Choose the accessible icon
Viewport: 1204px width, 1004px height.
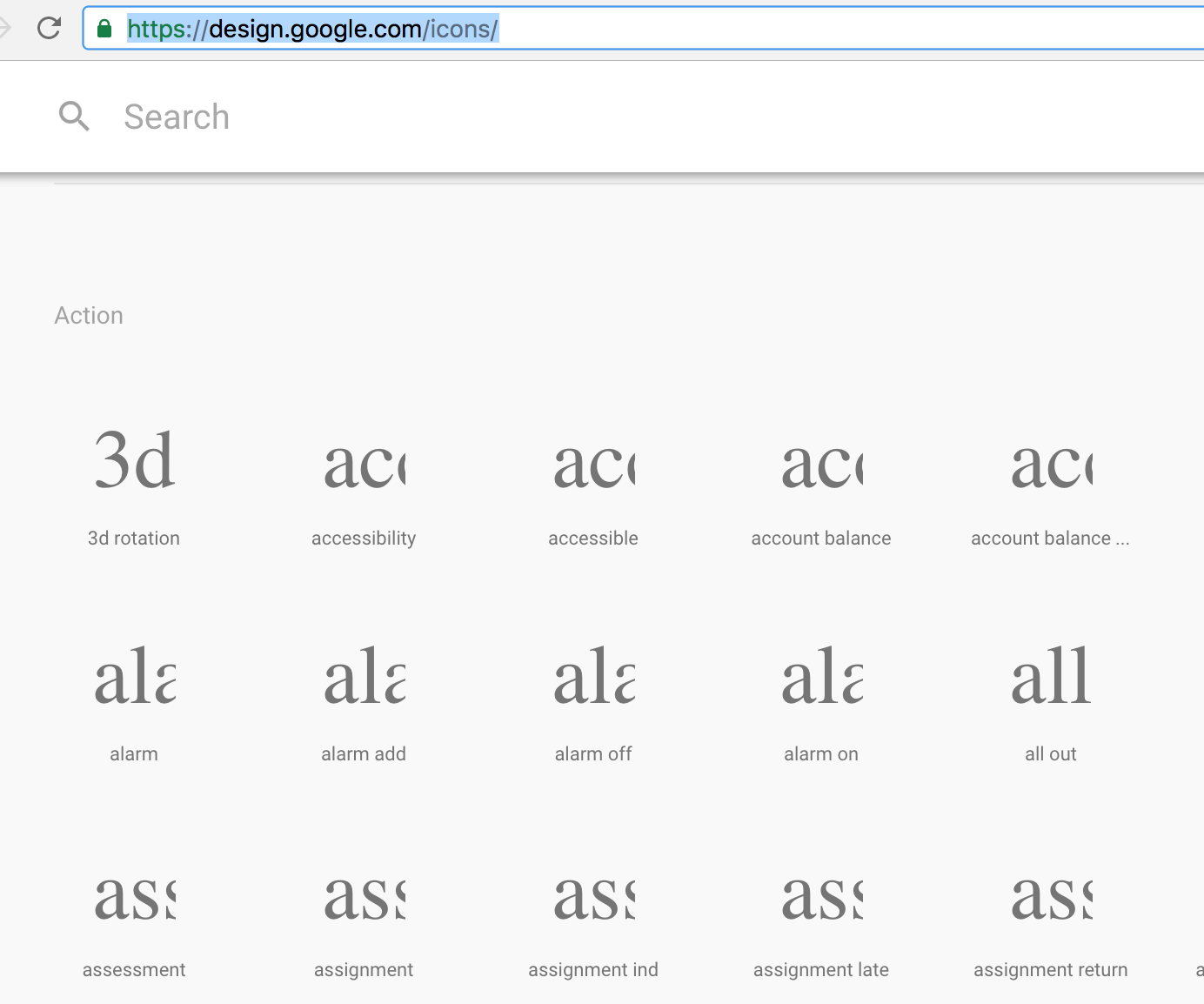(593, 463)
